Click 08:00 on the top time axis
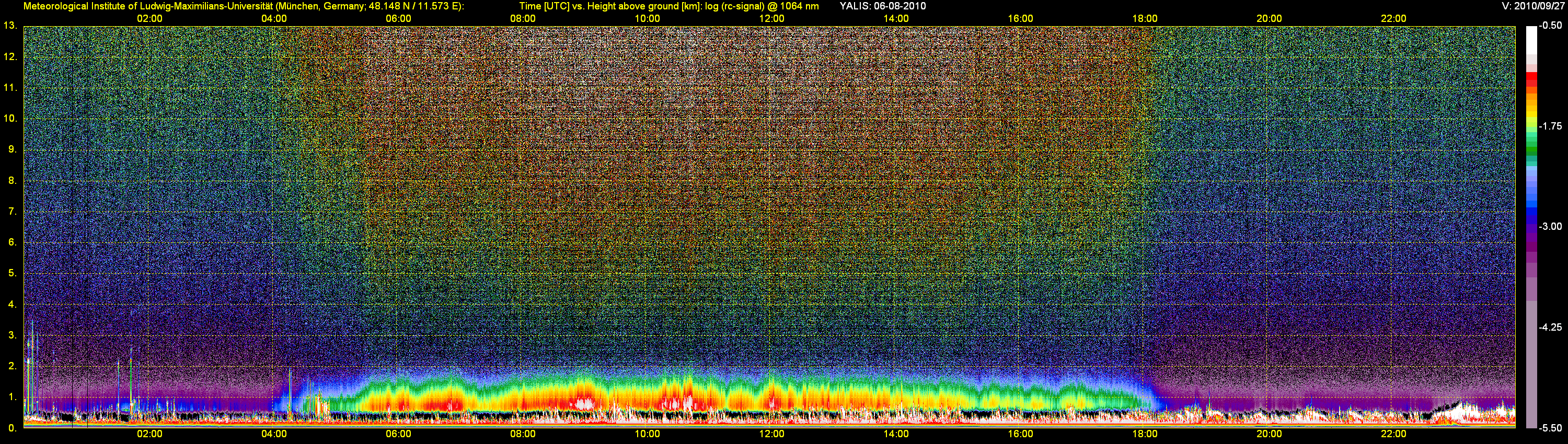The image size is (1568, 444). [523, 18]
